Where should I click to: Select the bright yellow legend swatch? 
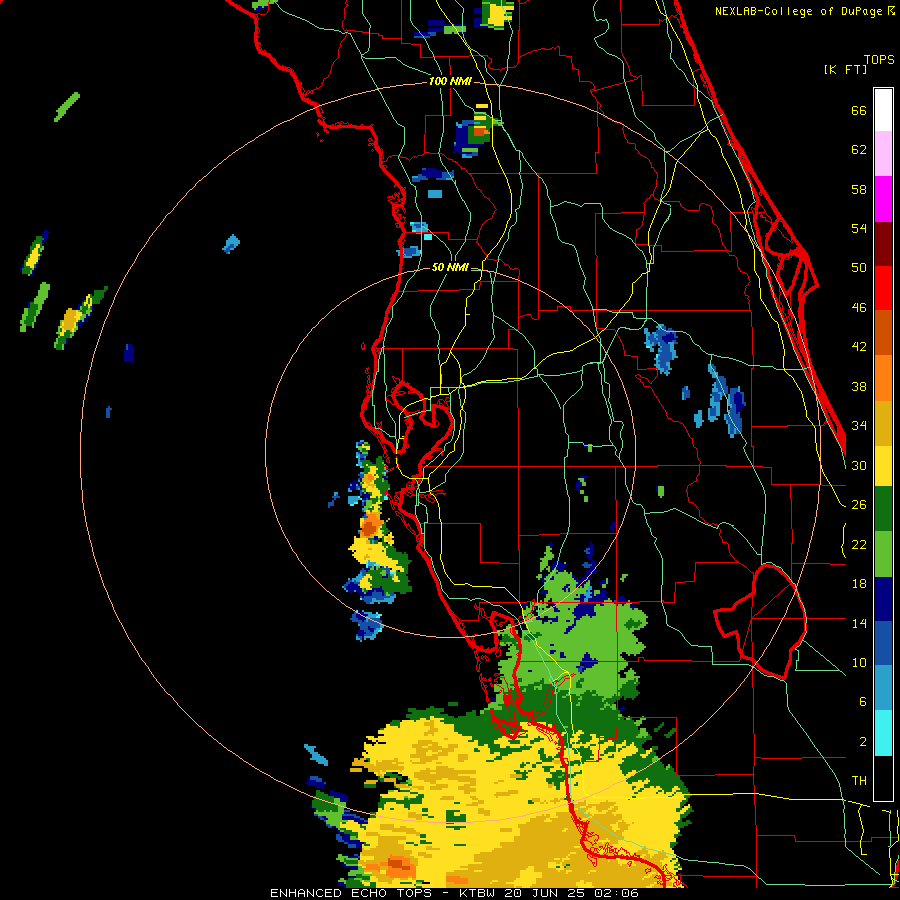[x=883, y=465]
